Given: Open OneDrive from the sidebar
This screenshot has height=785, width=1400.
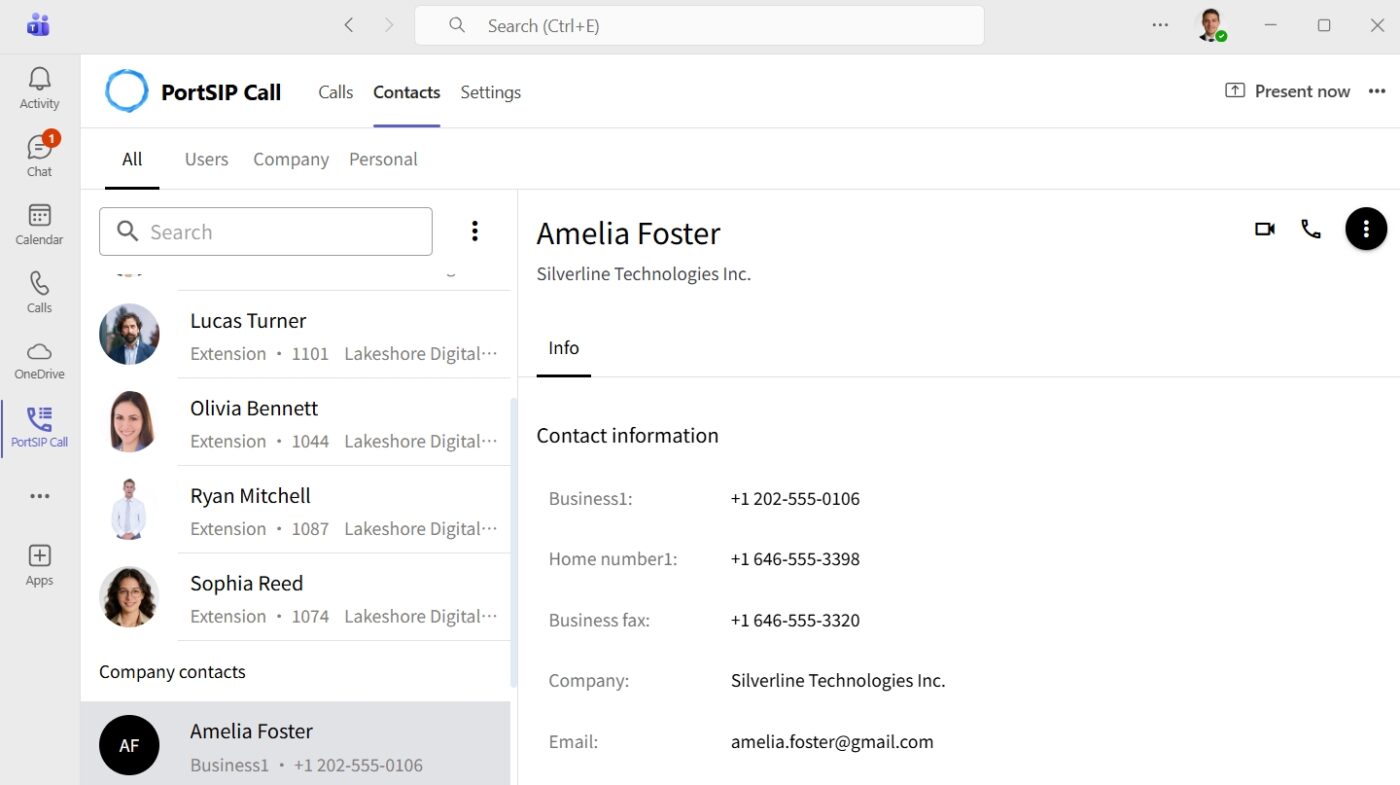Looking at the screenshot, I should tap(38, 359).
